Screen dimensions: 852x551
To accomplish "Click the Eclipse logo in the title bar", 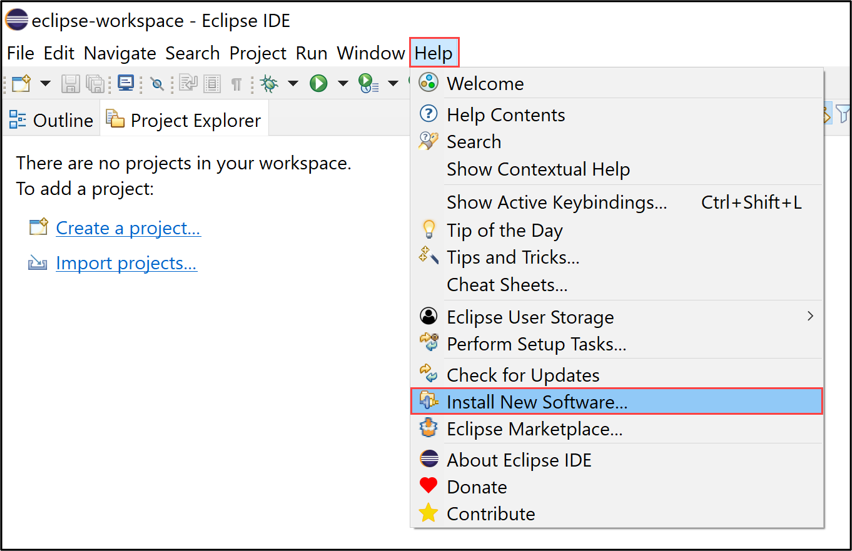I will pyautogui.click(x=16, y=20).
